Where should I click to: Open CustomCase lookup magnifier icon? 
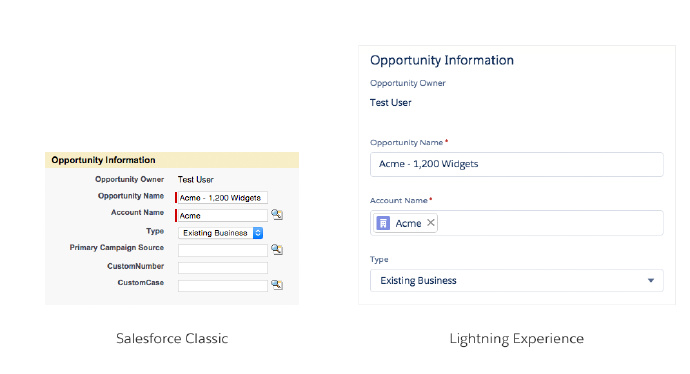tap(277, 285)
